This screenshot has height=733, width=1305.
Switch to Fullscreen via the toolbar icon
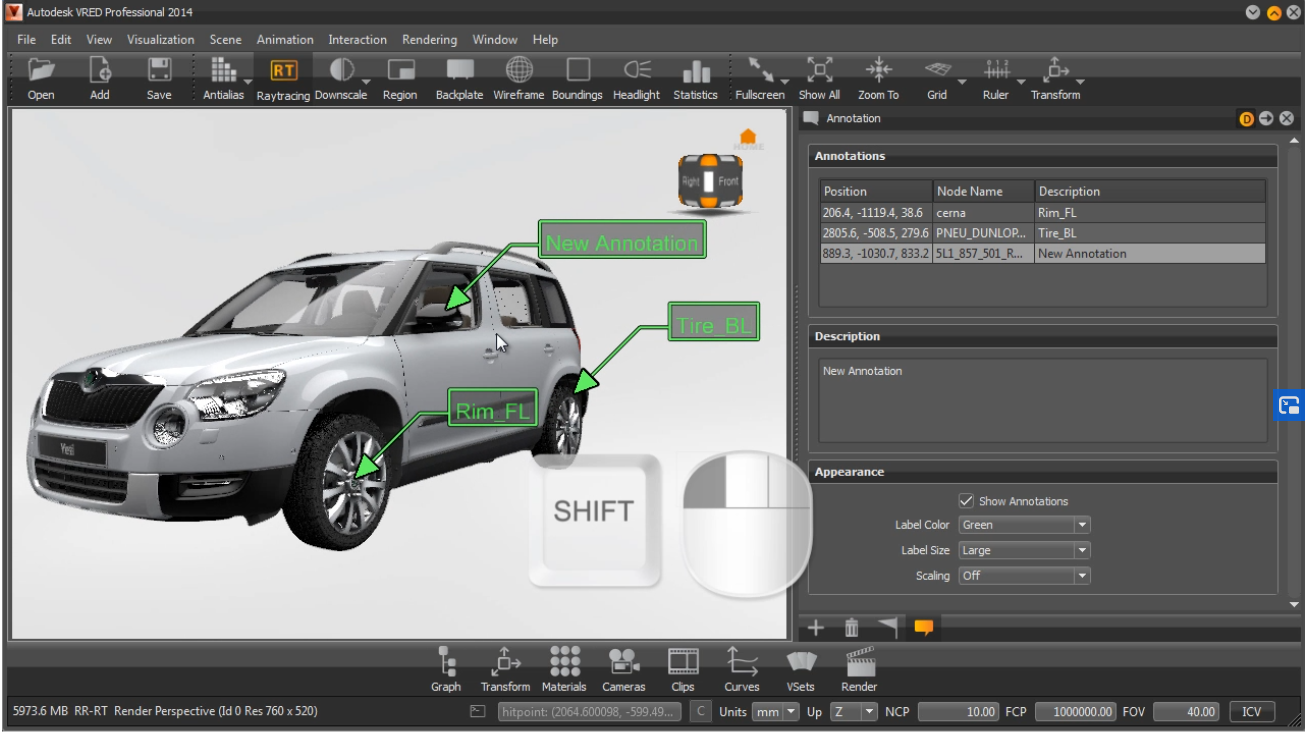point(760,70)
